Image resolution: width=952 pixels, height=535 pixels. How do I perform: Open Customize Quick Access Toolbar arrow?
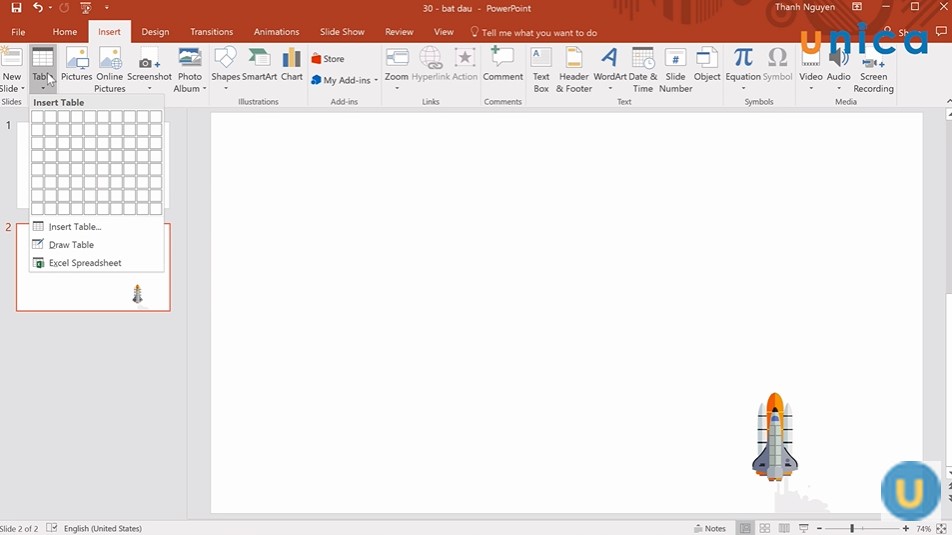point(106,8)
